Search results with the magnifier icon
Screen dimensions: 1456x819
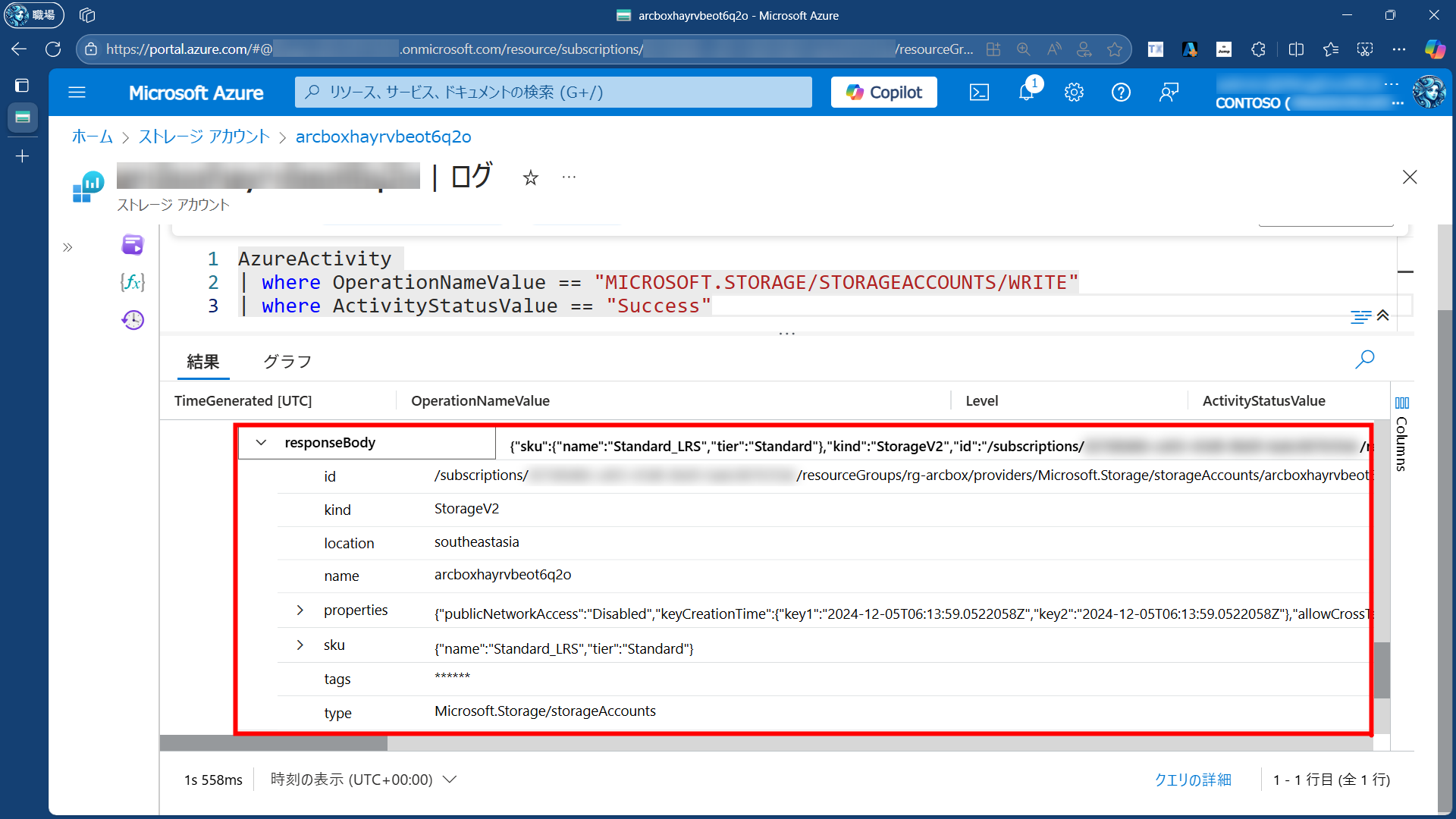pos(1364,359)
